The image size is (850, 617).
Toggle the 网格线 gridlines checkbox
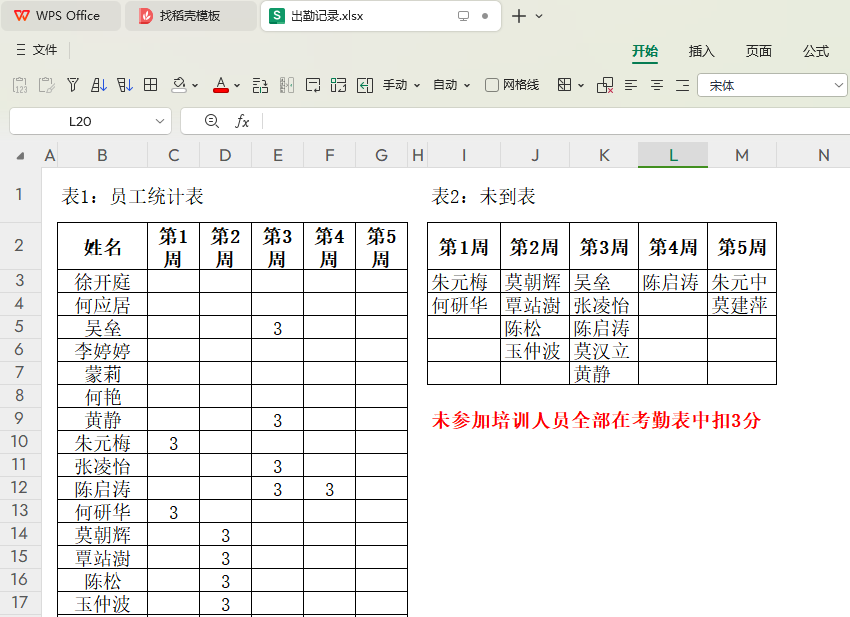492,85
